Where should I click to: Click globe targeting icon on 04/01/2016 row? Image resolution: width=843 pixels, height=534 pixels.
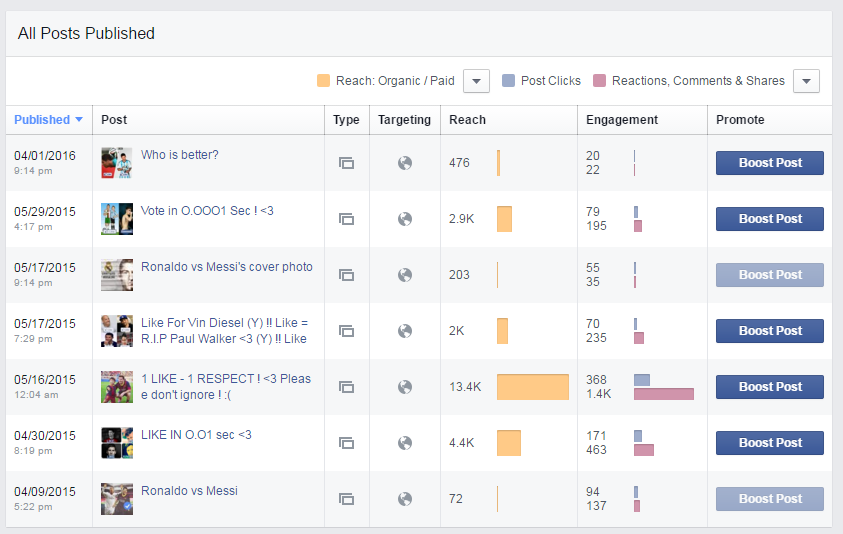pos(405,163)
